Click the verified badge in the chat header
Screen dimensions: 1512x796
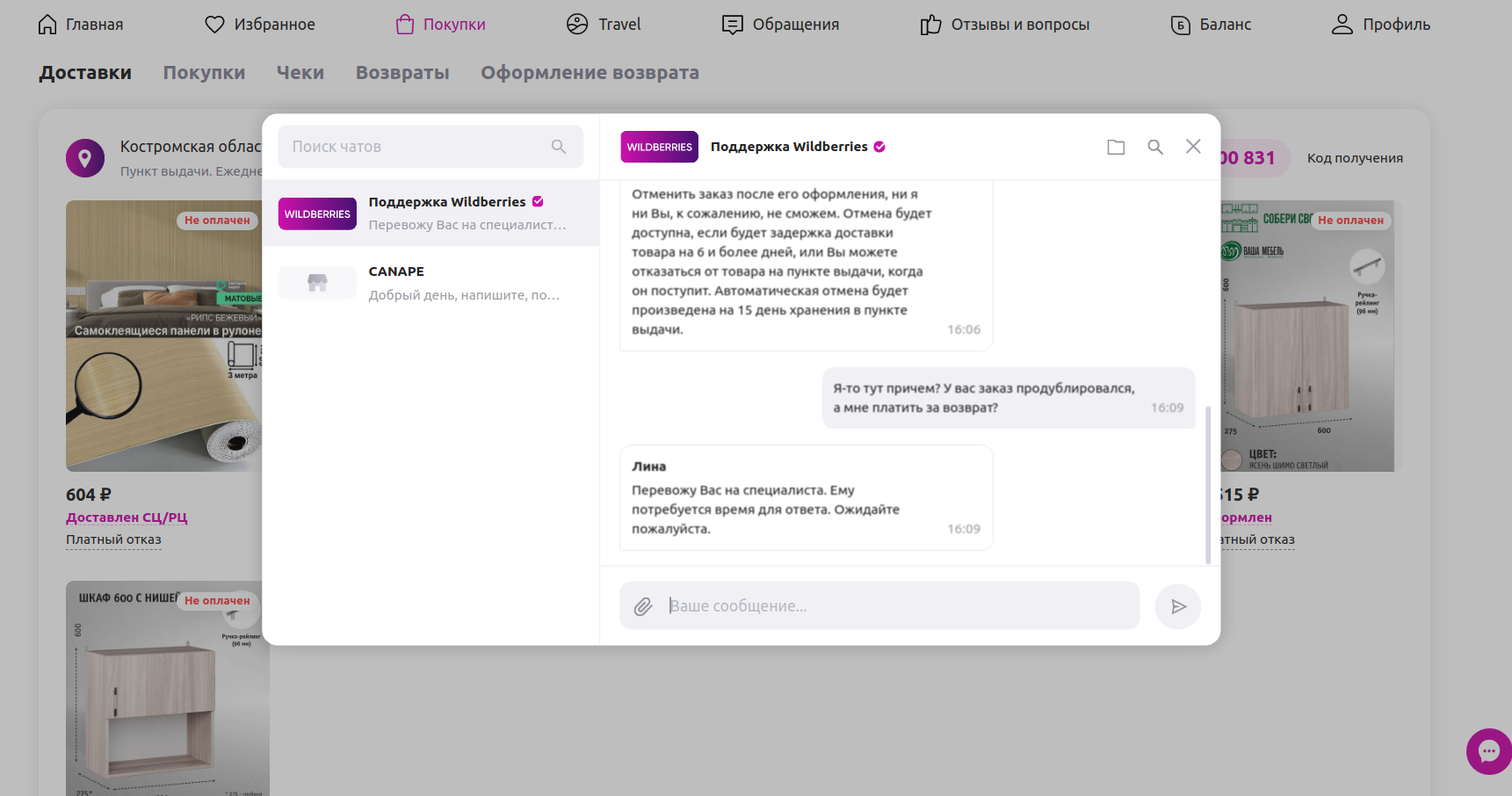(x=879, y=147)
